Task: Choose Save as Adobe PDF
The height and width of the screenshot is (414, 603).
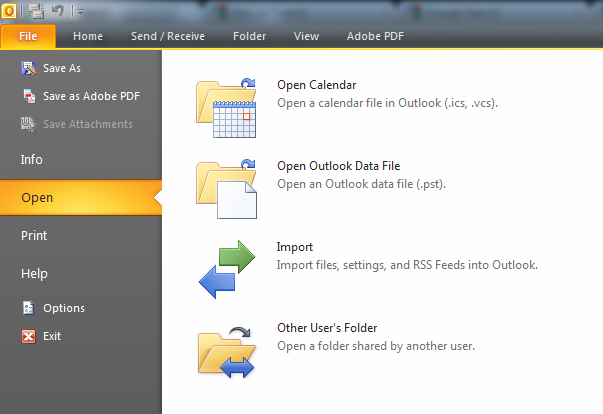Action: point(92,96)
